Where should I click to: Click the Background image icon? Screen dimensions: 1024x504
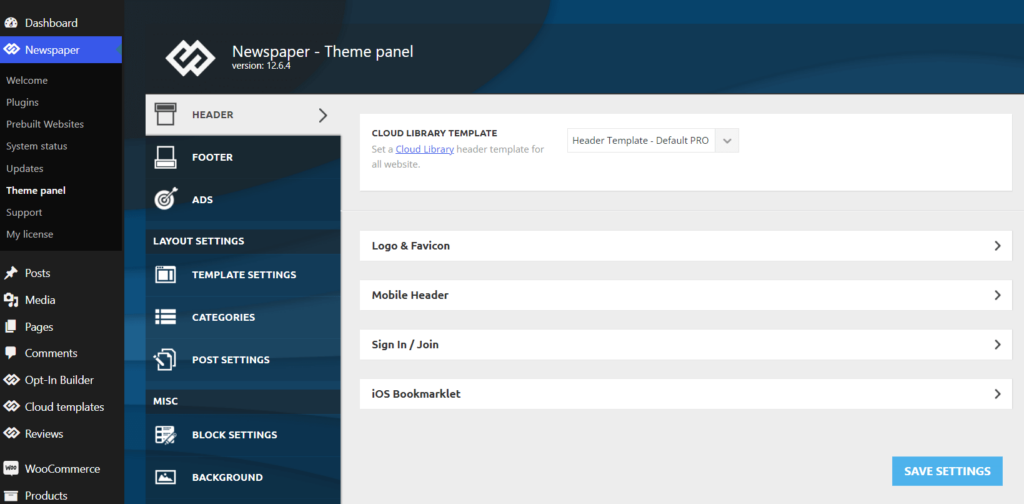(x=165, y=477)
